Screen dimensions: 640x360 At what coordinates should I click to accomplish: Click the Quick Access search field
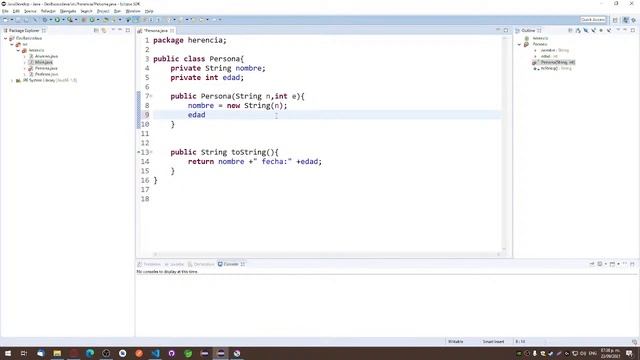point(593,20)
